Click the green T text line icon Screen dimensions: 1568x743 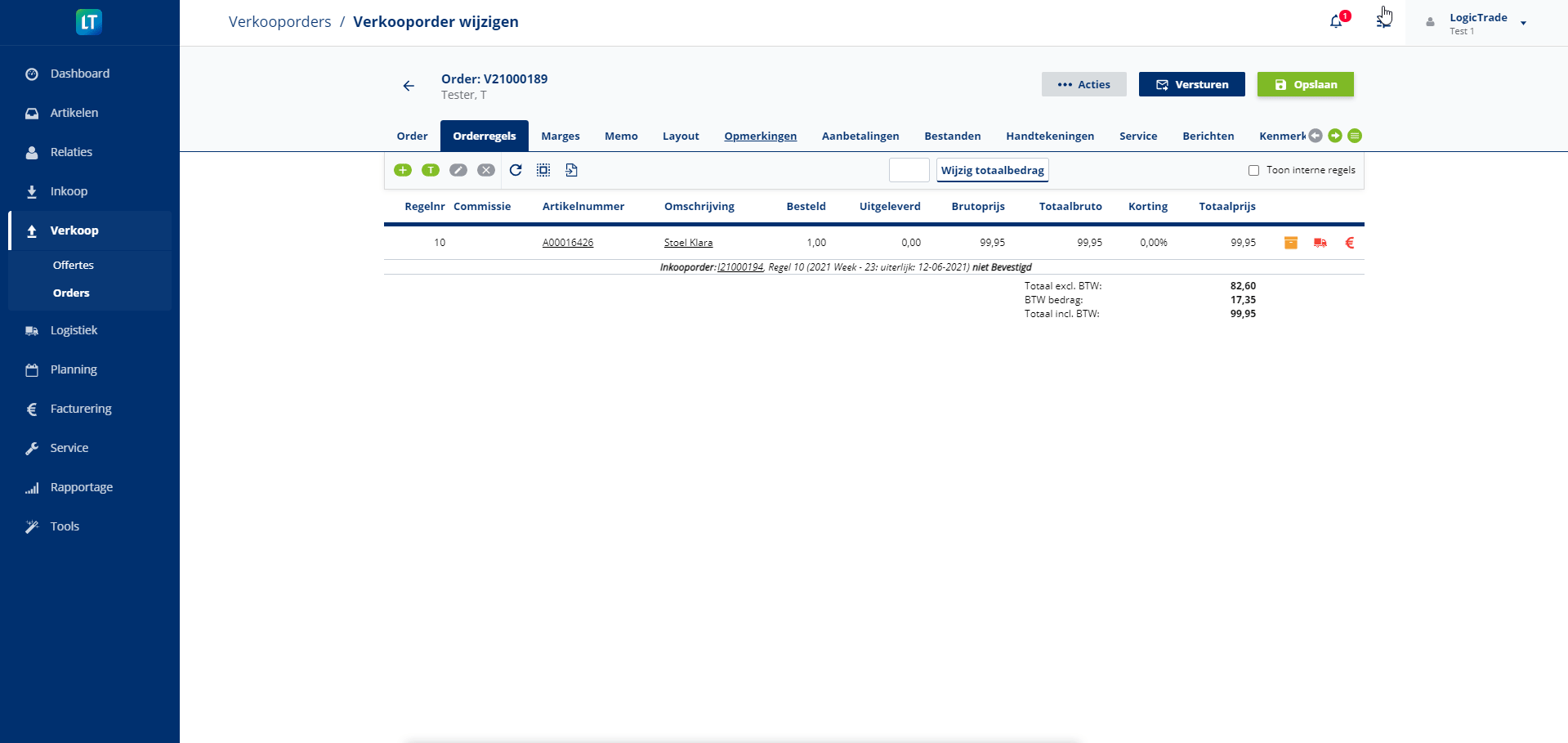431,170
